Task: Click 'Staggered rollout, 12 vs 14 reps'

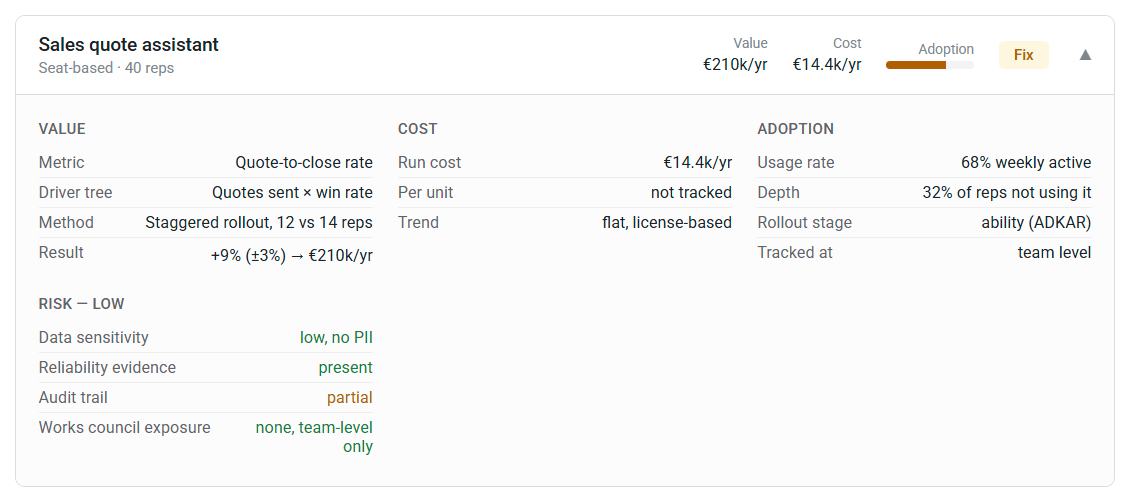Action: (x=259, y=222)
